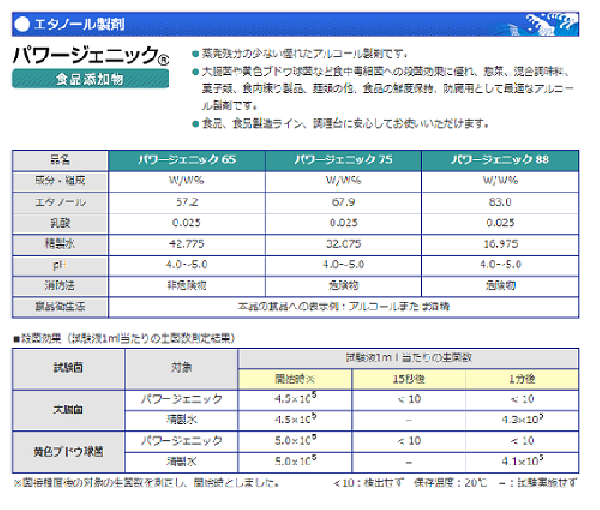Select the "消防法" row label
Viewport: 600px width, 510px height.
[59, 285]
